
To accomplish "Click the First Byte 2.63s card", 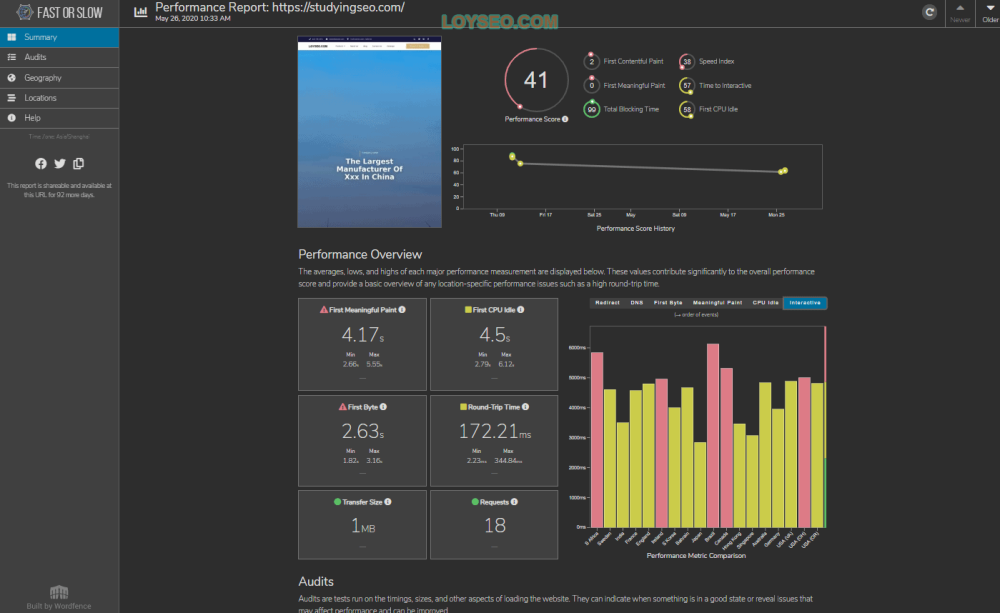I will point(362,441).
